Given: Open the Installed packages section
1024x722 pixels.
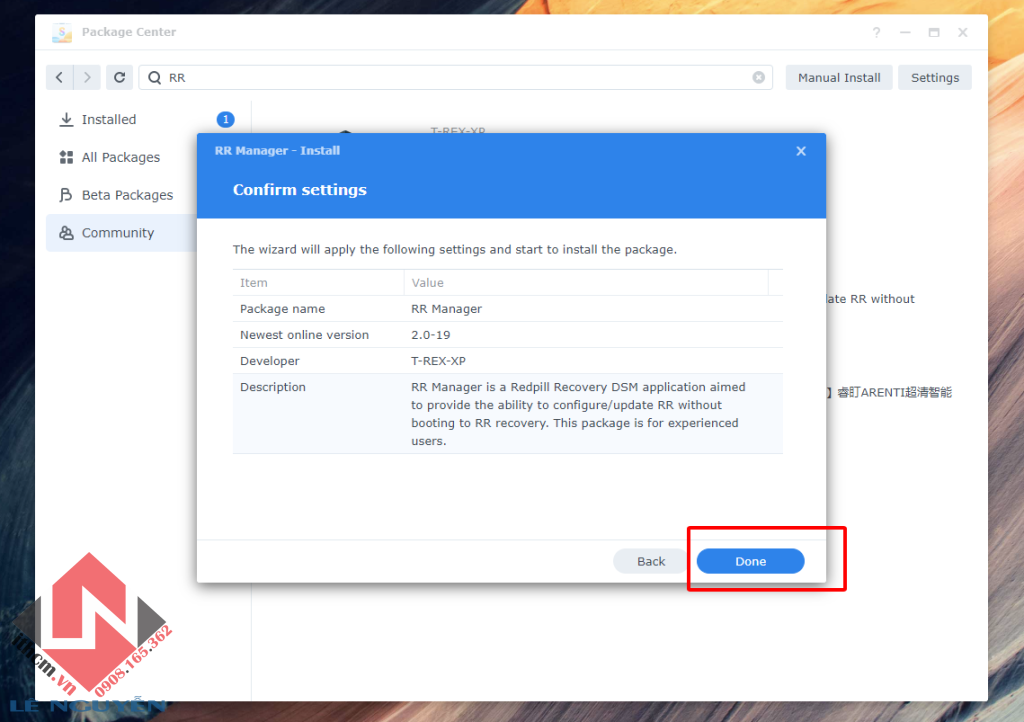Looking at the screenshot, I should pyautogui.click(x=108, y=120).
